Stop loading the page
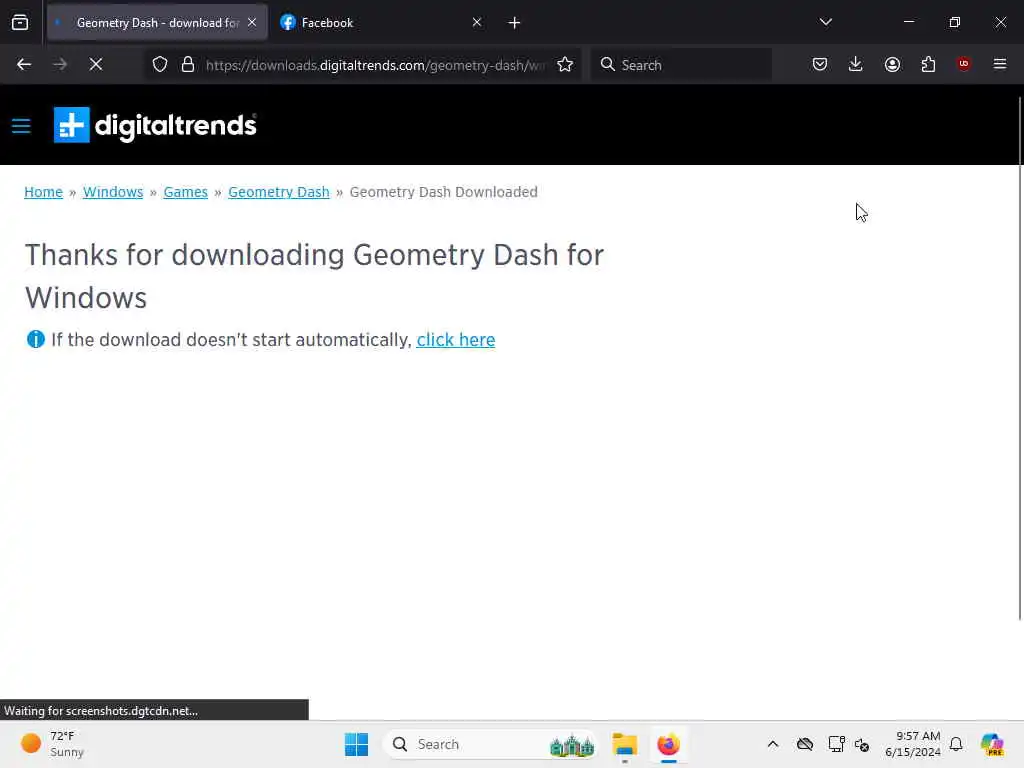Screen dimensions: 1024x768 [x=96, y=65]
